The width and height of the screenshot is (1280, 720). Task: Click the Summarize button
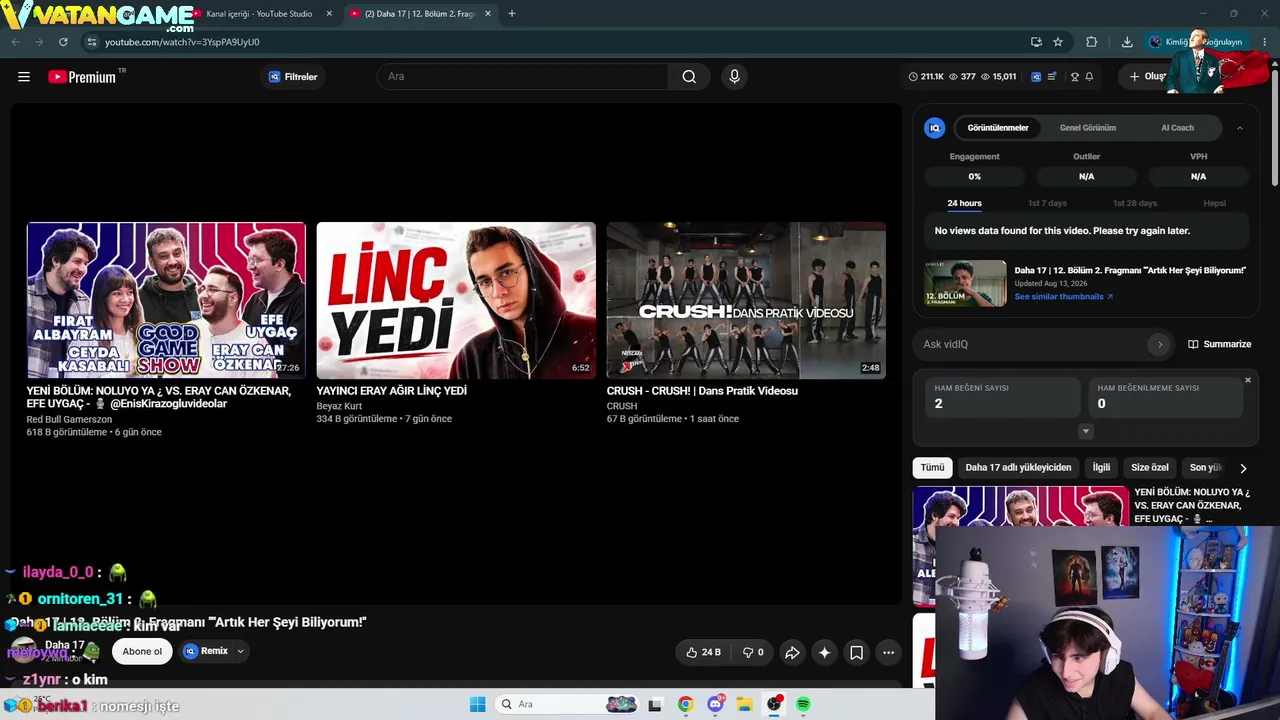click(1220, 344)
